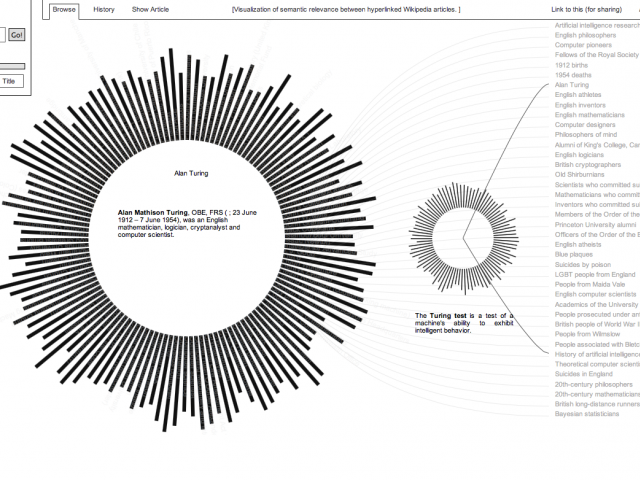The width and height of the screenshot is (640, 480).
Task: Click the 'Blue plaques' category
Action: pyautogui.click(x=575, y=254)
